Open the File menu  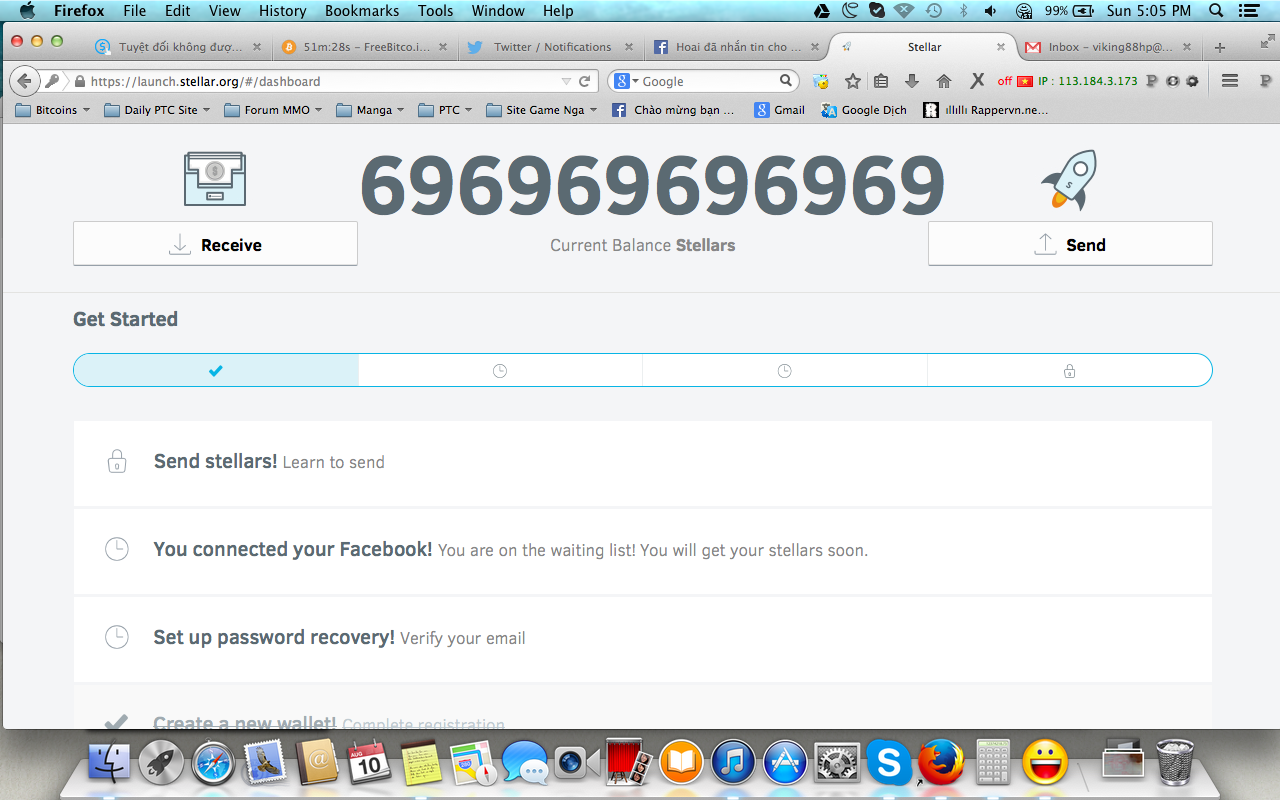135,11
